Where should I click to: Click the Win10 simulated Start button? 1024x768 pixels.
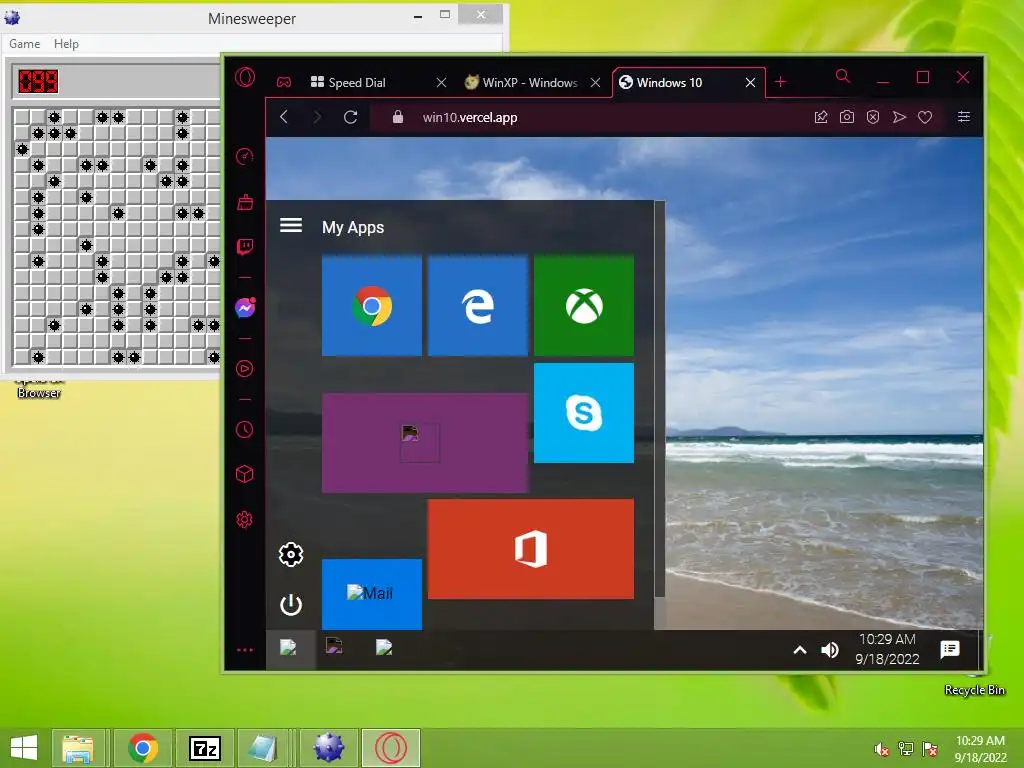291,649
